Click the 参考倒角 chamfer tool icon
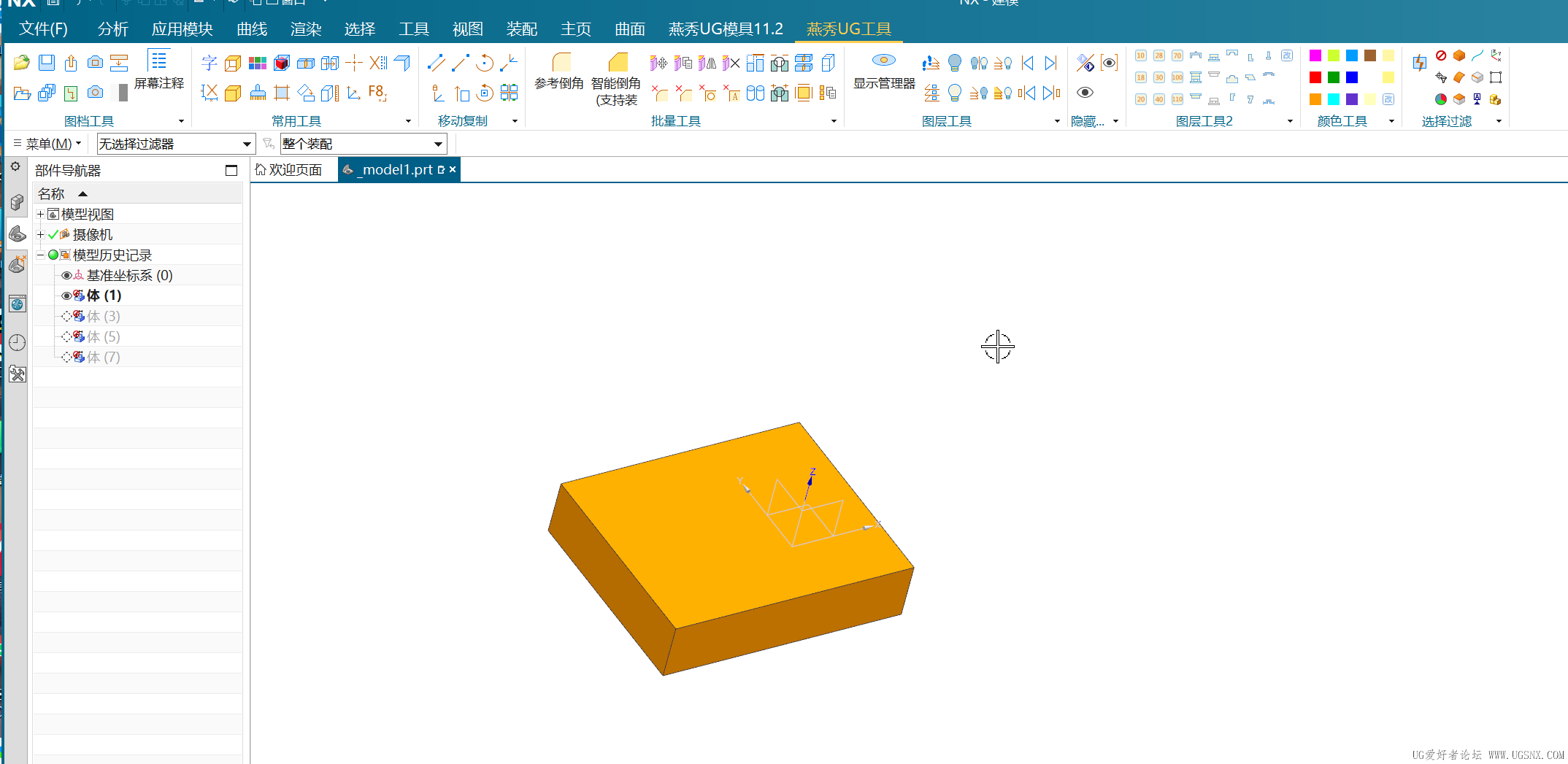The width and height of the screenshot is (1568, 764). point(560,63)
